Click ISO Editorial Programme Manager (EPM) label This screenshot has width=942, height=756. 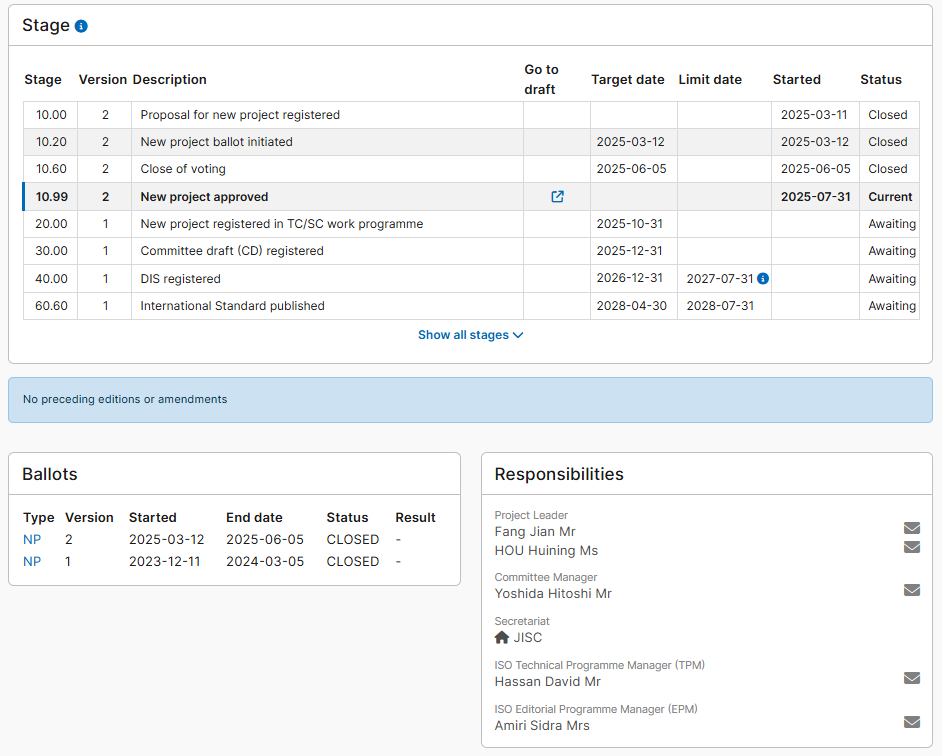coord(596,709)
